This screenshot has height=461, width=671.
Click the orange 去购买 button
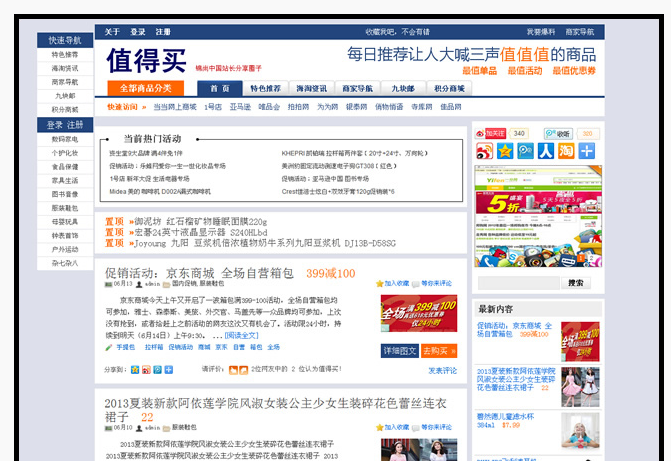439,351
